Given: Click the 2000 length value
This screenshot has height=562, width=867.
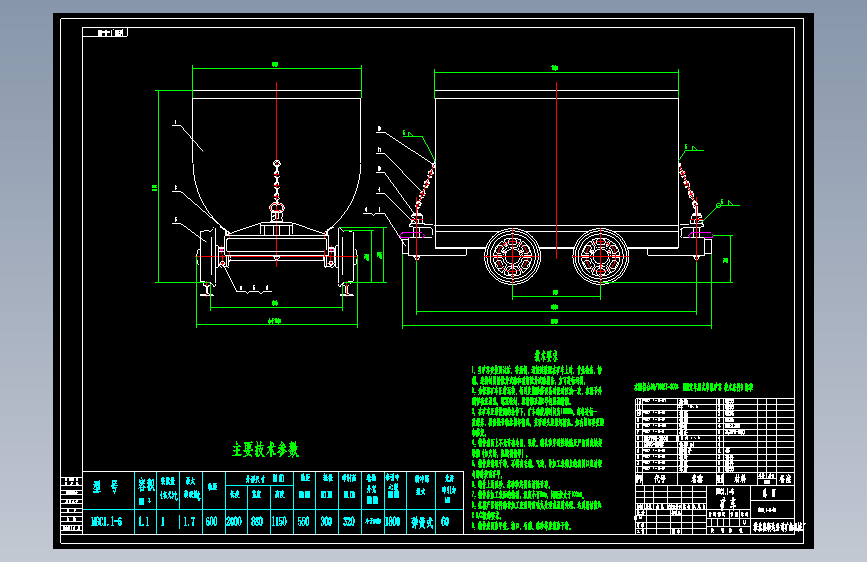Looking at the screenshot, I should (234, 522).
